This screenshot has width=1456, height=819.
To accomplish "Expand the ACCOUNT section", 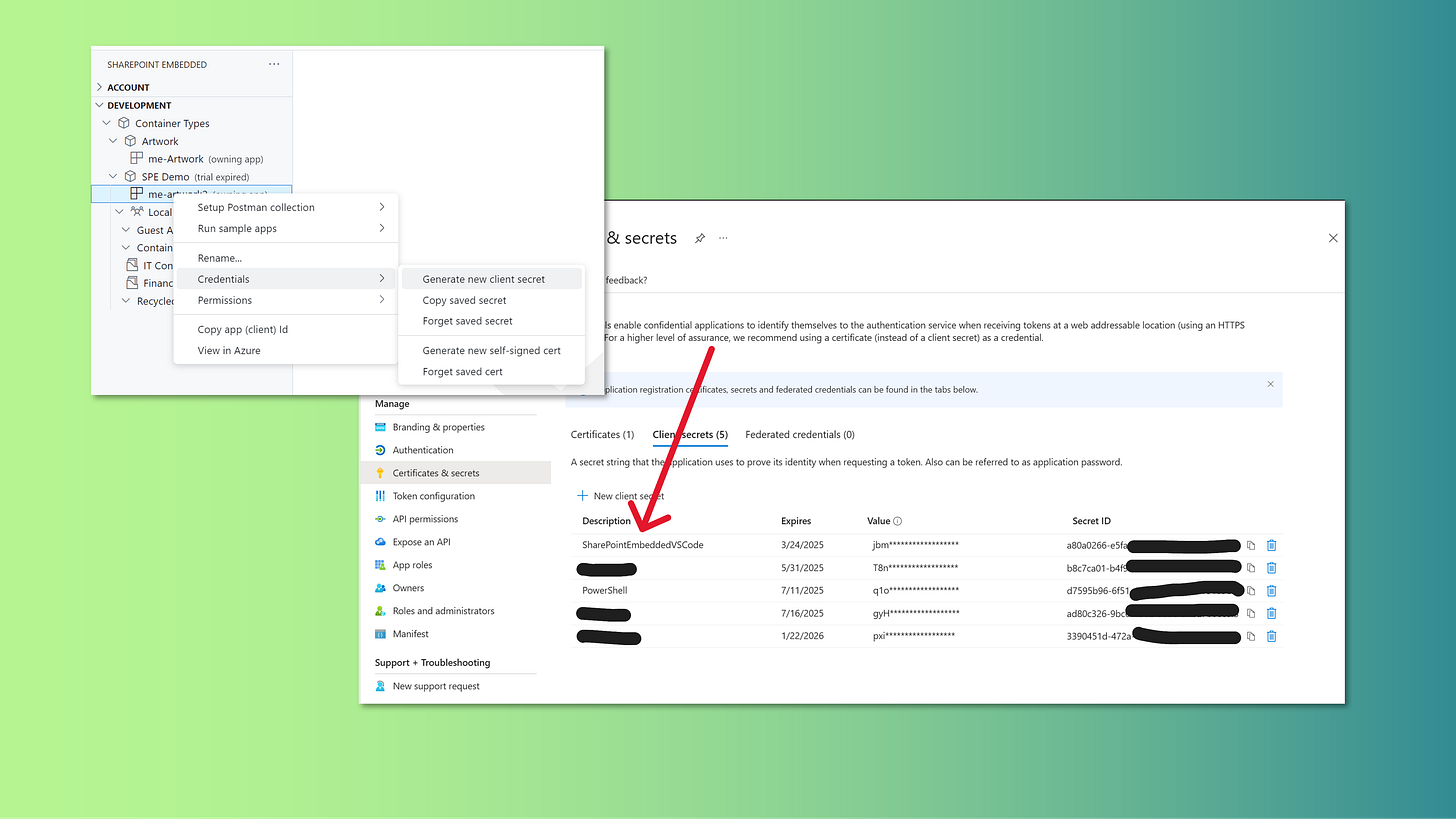I will [x=97, y=87].
